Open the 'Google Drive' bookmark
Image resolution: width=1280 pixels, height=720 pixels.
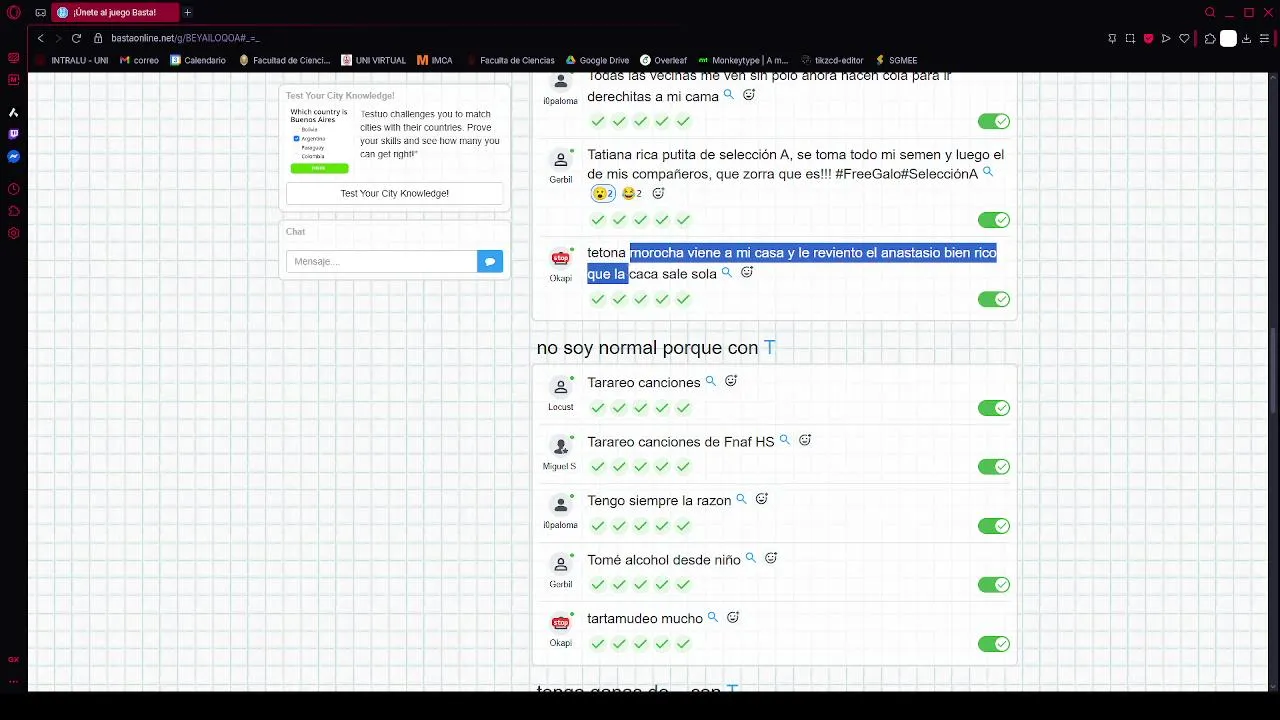597,60
